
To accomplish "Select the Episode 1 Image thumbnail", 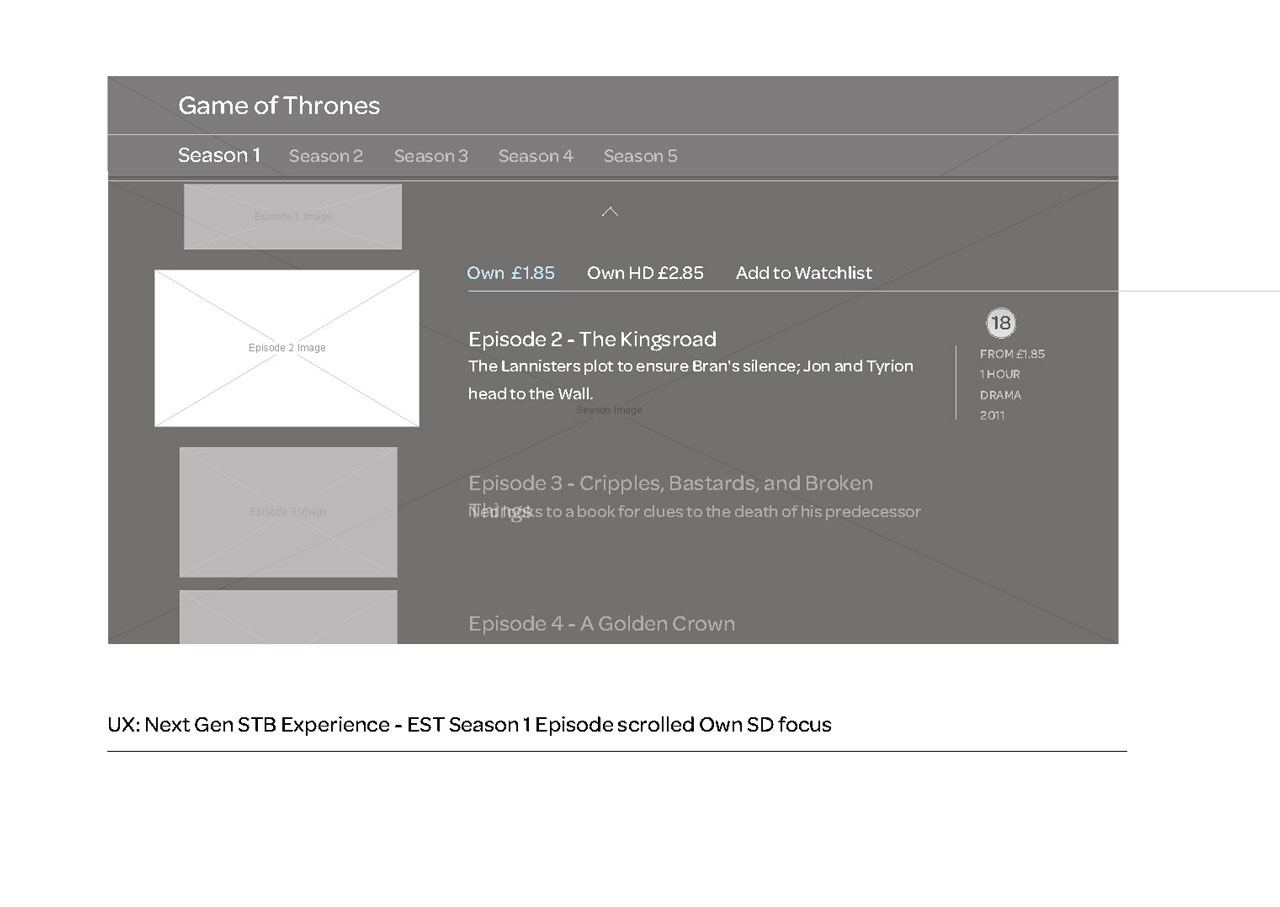I will click(x=293, y=216).
